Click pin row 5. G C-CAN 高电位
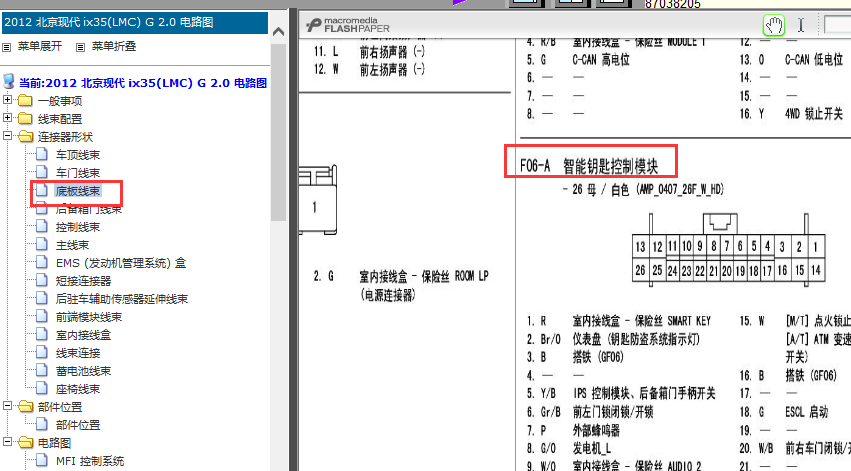 pyautogui.click(x=577, y=60)
